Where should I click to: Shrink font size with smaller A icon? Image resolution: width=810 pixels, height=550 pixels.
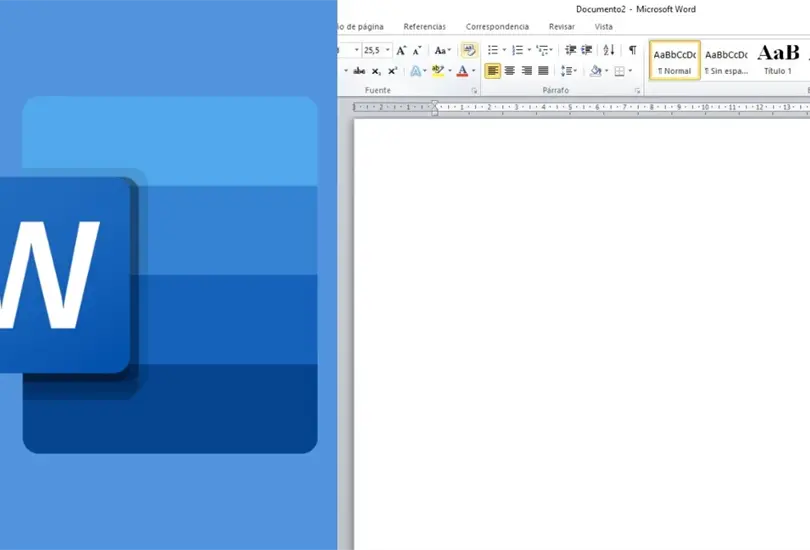click(x=417, y=50)
